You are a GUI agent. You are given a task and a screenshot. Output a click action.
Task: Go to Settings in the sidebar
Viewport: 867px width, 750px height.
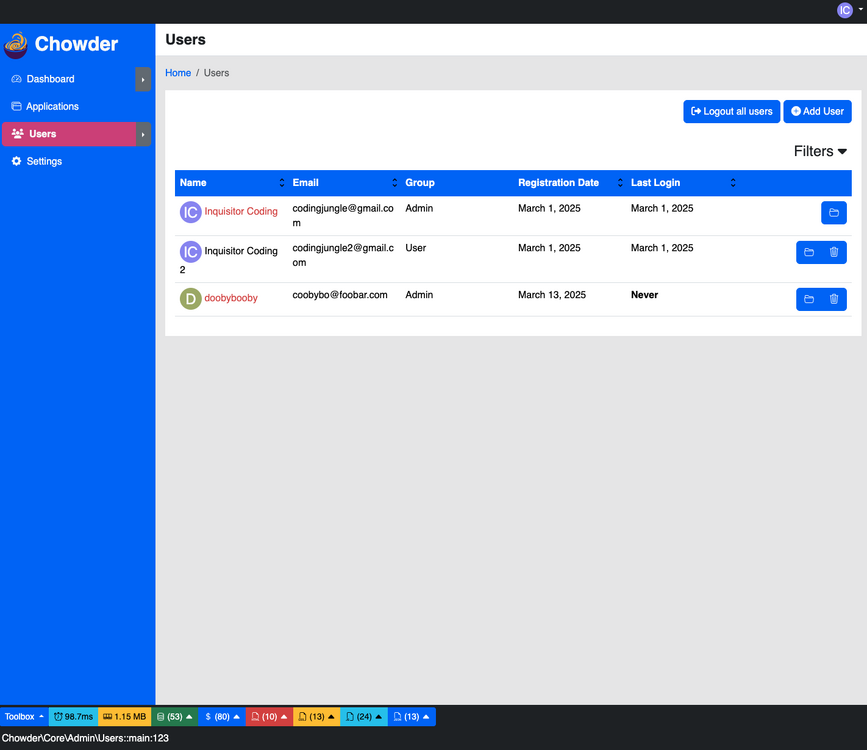pos(44,161)
